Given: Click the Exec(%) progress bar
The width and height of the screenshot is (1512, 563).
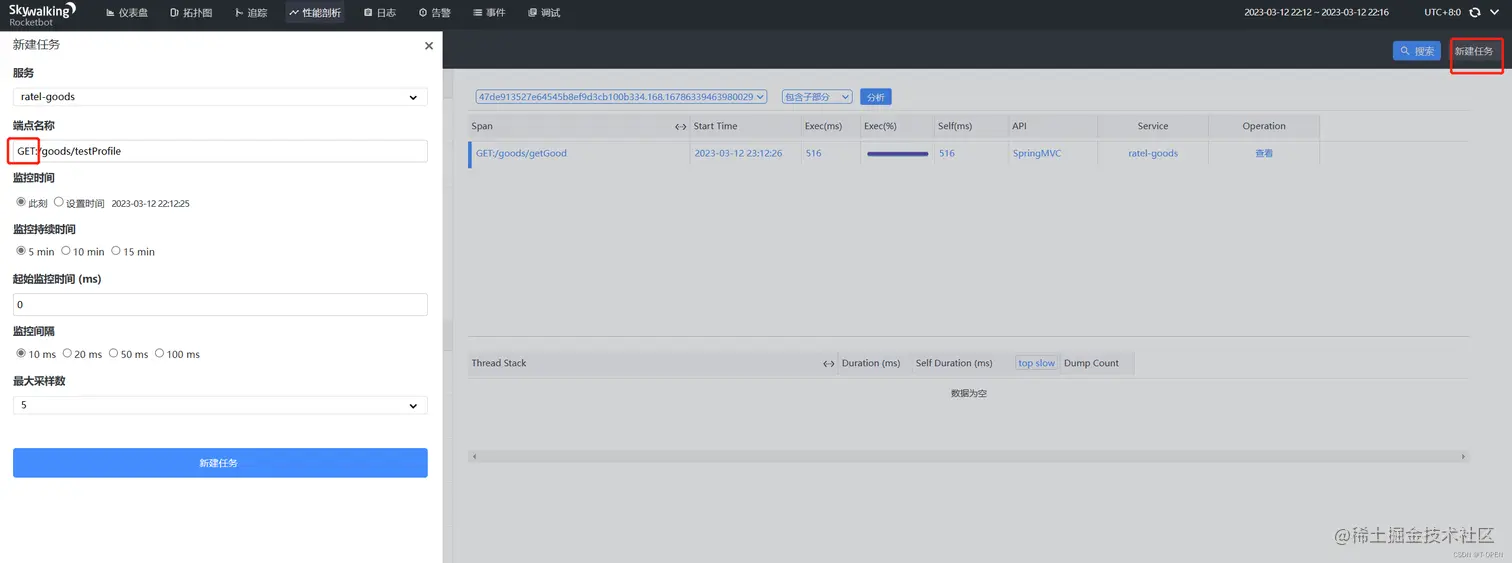Looking at the screenshot, I should [897, 154].
